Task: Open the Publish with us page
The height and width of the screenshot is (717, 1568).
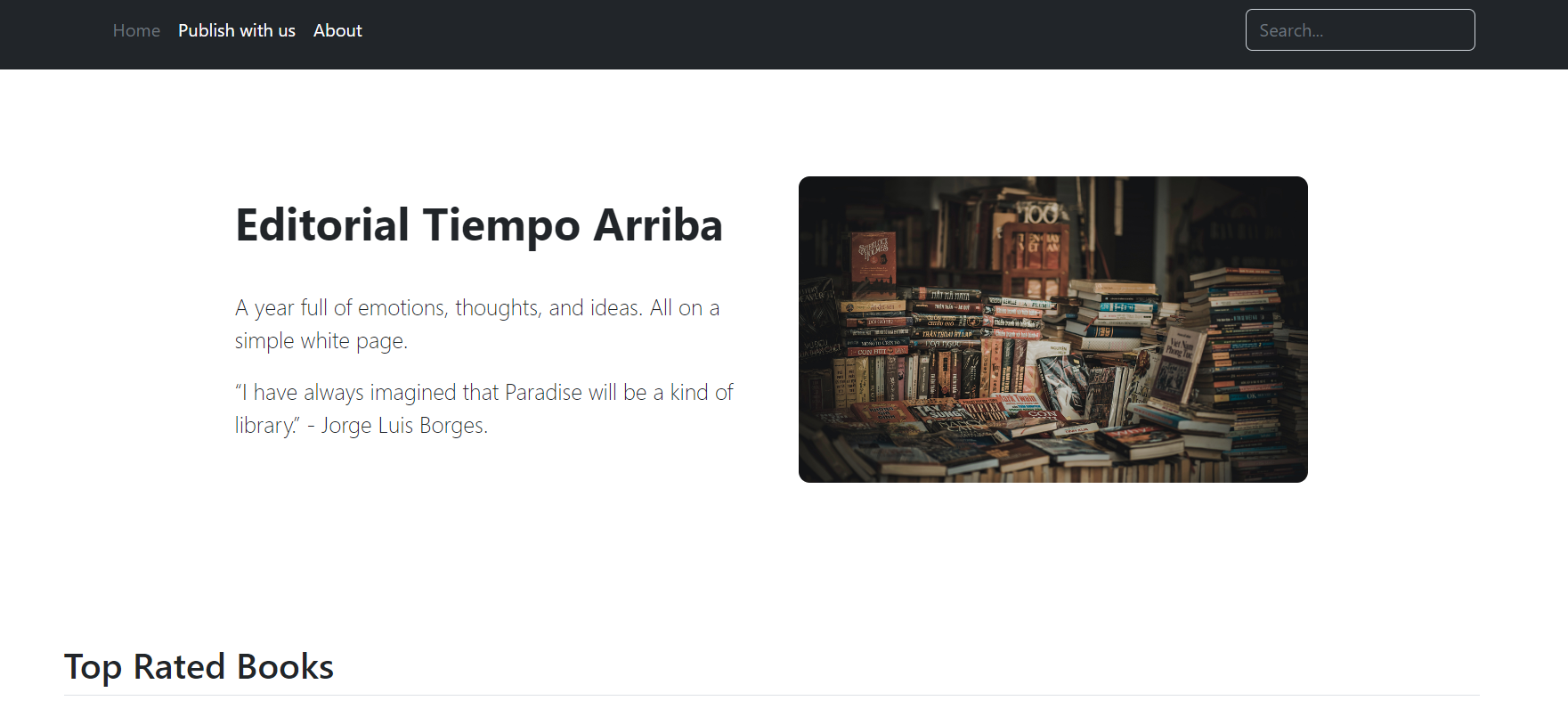Action: (237, 30)
